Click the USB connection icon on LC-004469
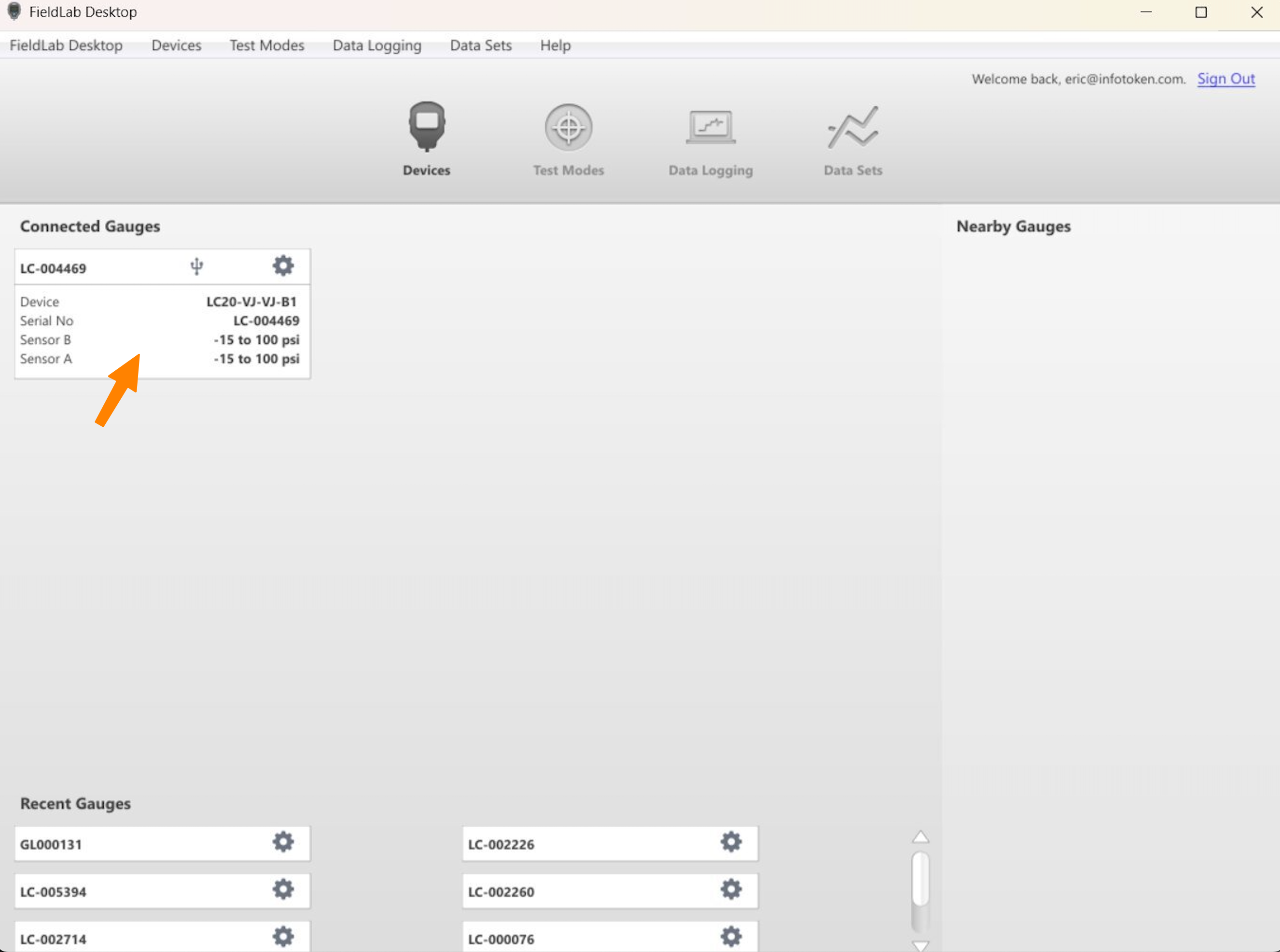 tap(196, 266)
